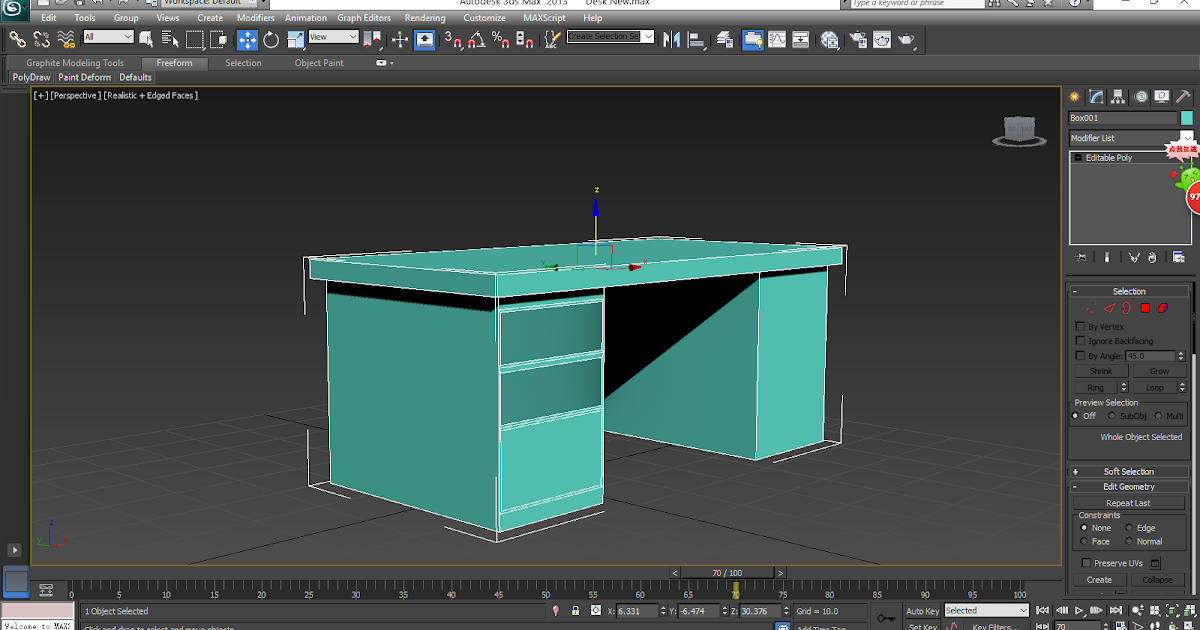The width and height of the screenshot is (1200, 630).
Task: Open the Hierarchy command panel tab
Action: pyautogui.click(x=1118, y=97)
